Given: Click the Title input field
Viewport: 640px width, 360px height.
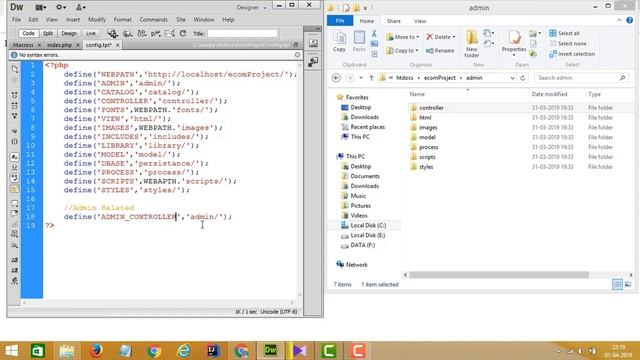Looking at the screenshot, I should pos(242,33).
